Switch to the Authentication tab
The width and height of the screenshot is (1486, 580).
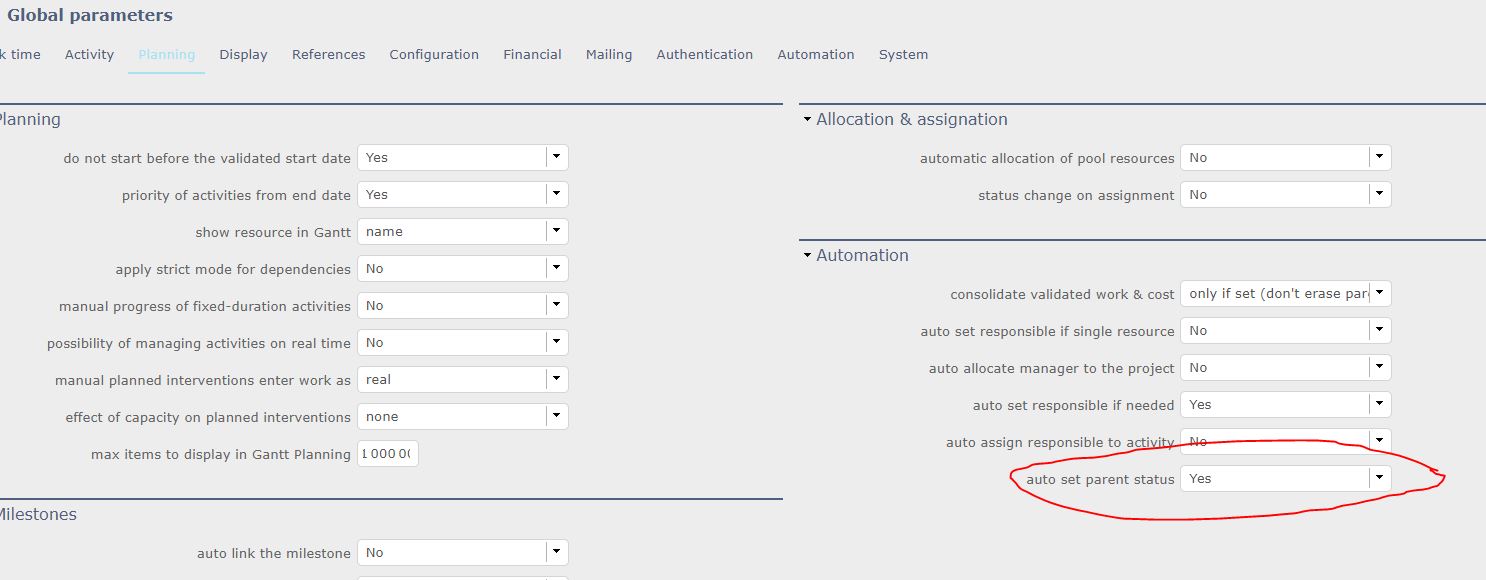click(x=704, y=55)
